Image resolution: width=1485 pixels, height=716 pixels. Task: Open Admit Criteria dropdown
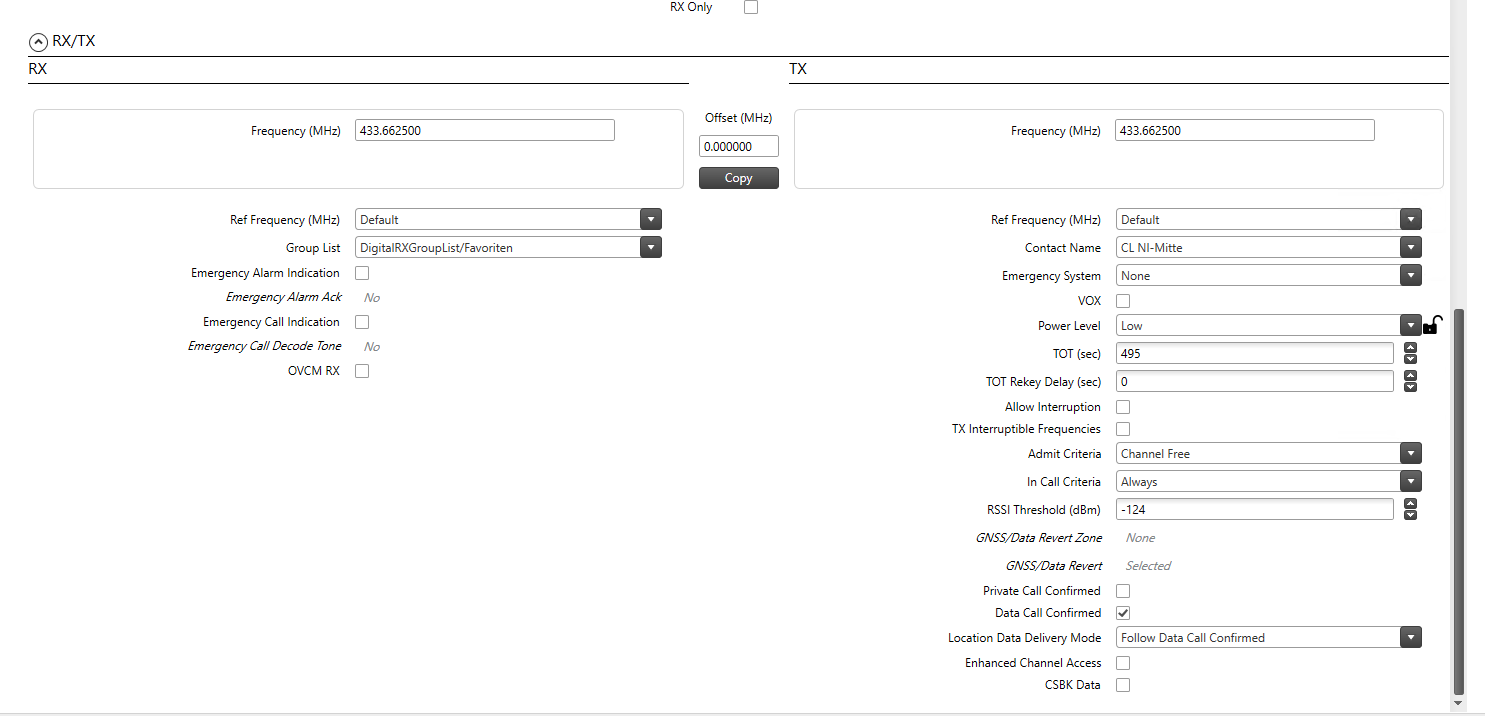point(1411,454)
